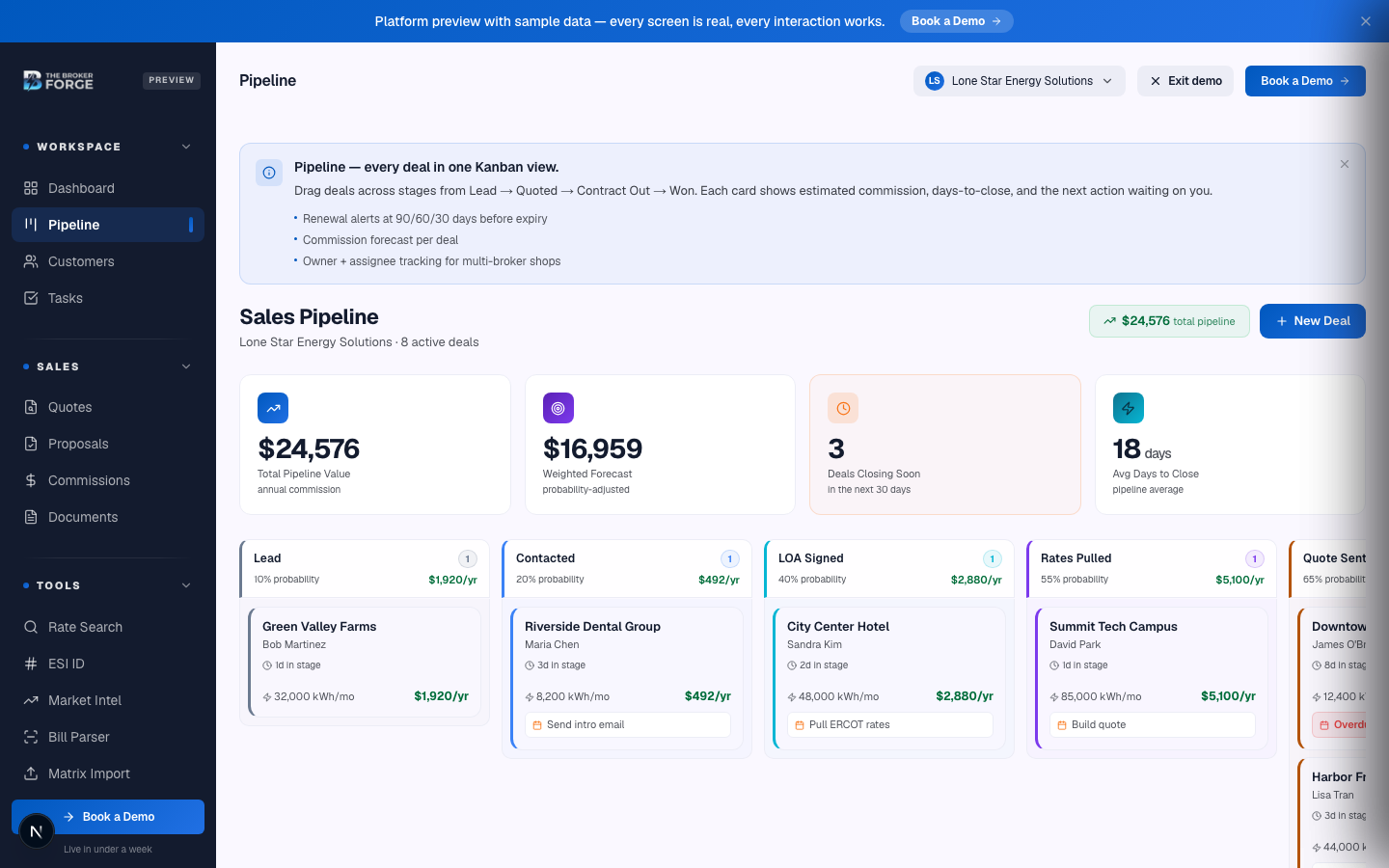Open the City Center Hotel deal card

889,678
